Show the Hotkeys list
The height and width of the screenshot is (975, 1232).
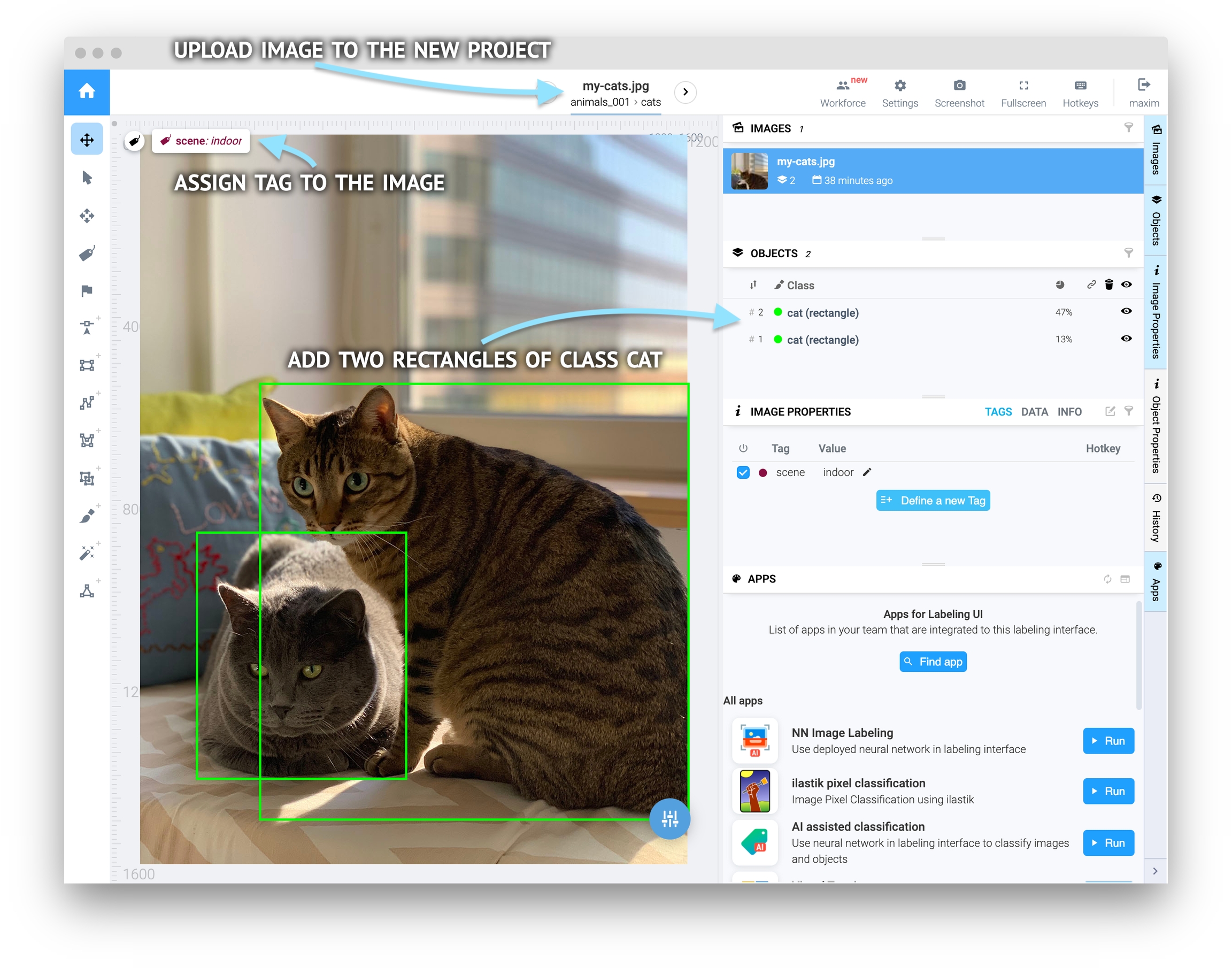click(1080, 93)
